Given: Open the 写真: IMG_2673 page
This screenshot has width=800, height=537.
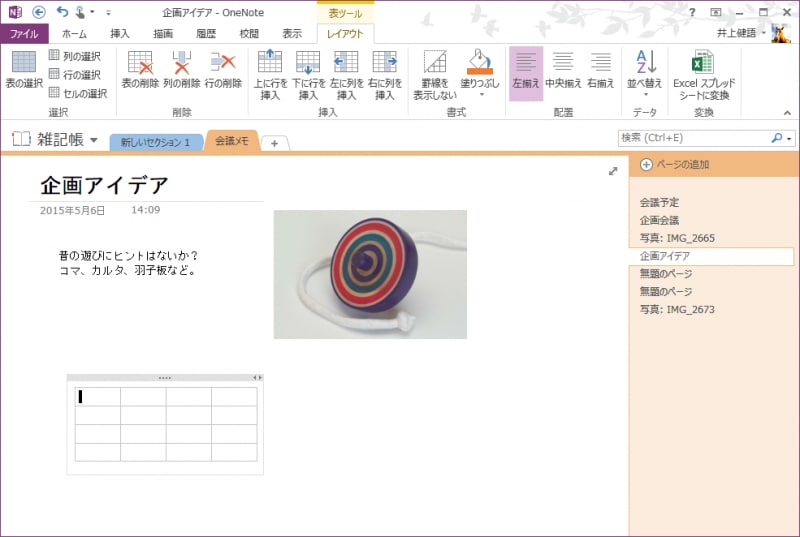Looking at the screenshot, I should (677, 310).
